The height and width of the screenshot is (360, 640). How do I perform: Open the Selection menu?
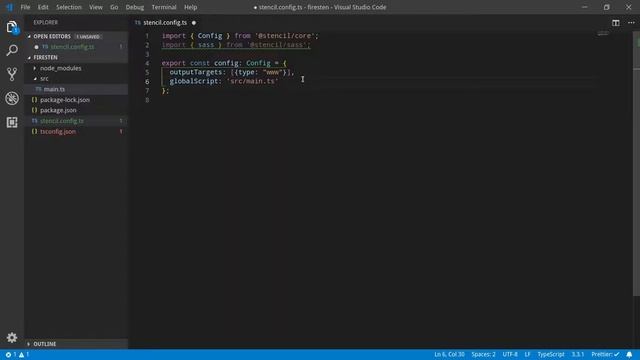[x=69, y=7]
